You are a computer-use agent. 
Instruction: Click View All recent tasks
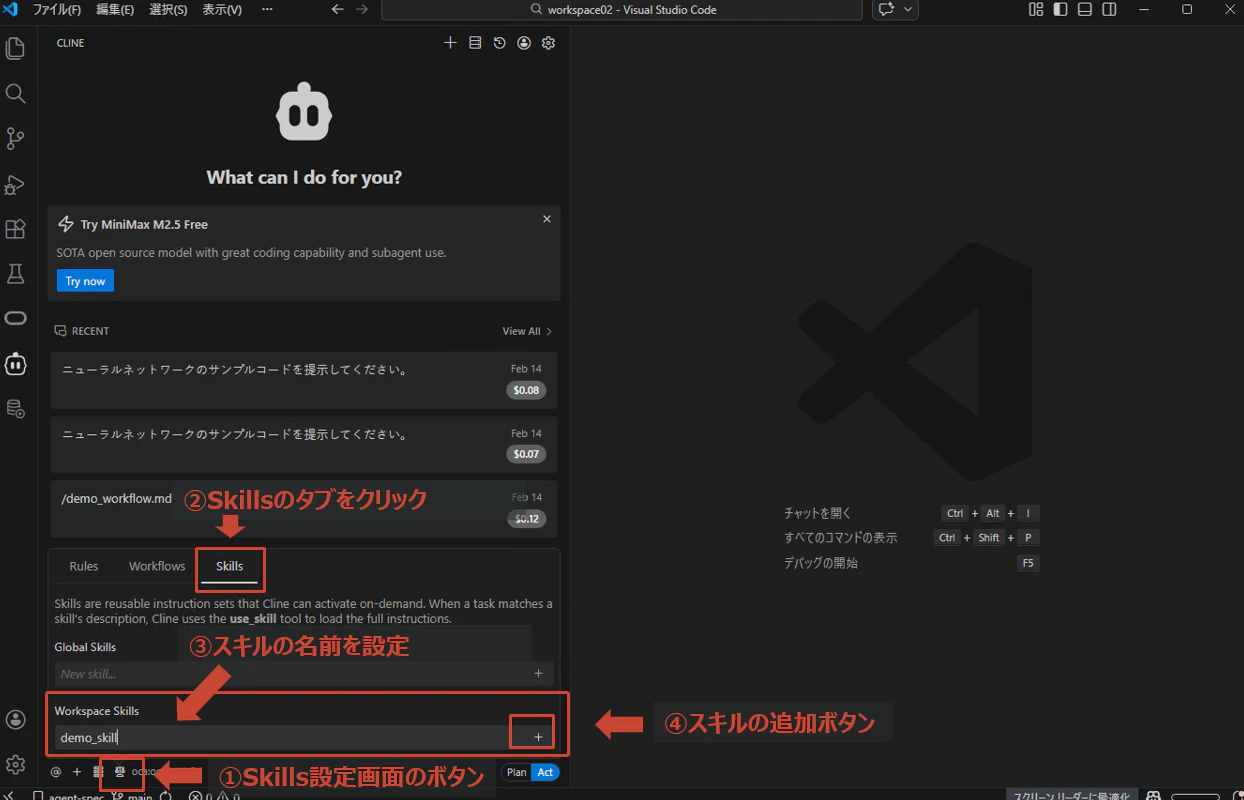click(527, 331)
